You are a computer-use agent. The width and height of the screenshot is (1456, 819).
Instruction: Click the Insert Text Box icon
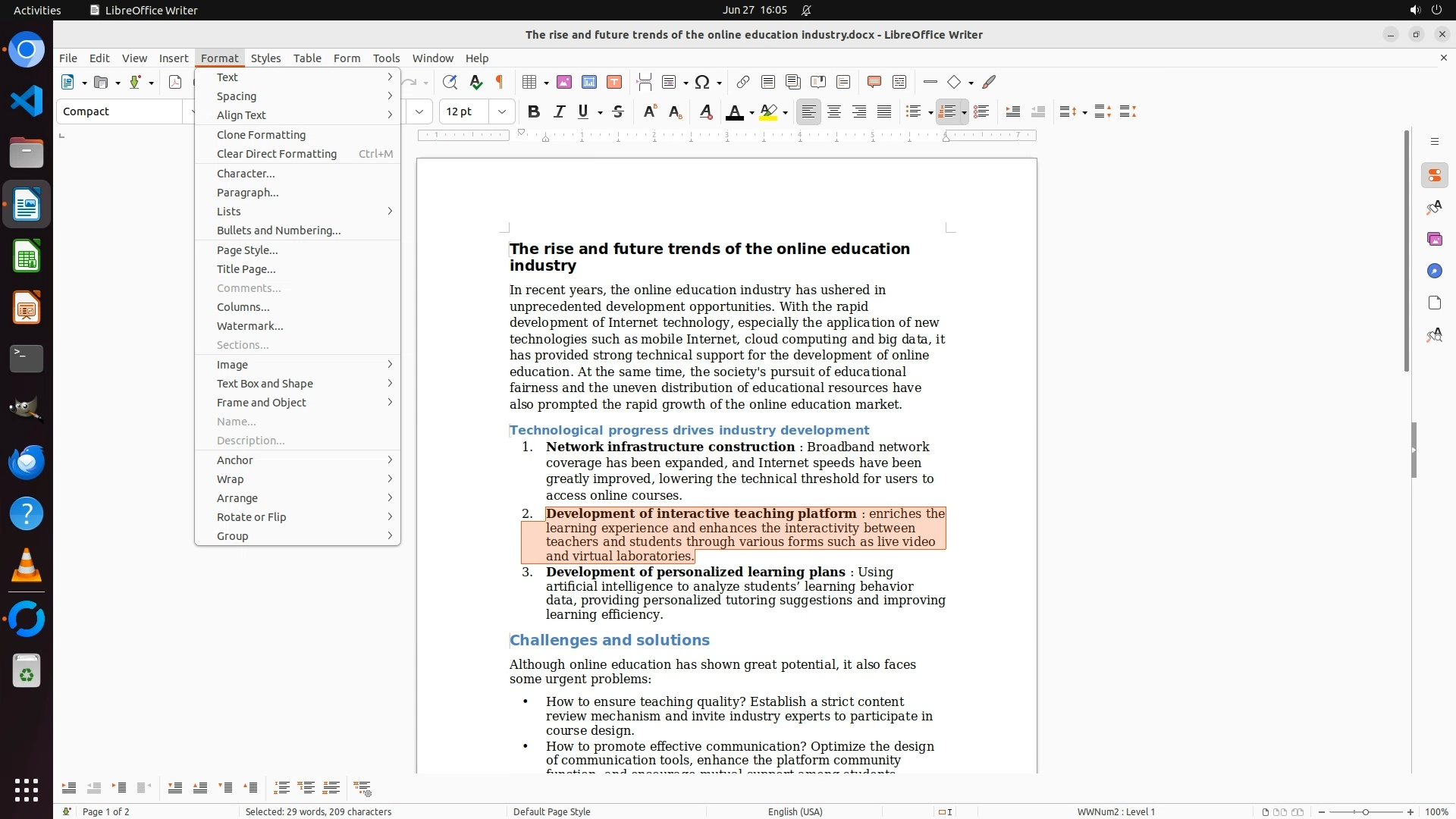pyautogui.click(x=614, y=82)
